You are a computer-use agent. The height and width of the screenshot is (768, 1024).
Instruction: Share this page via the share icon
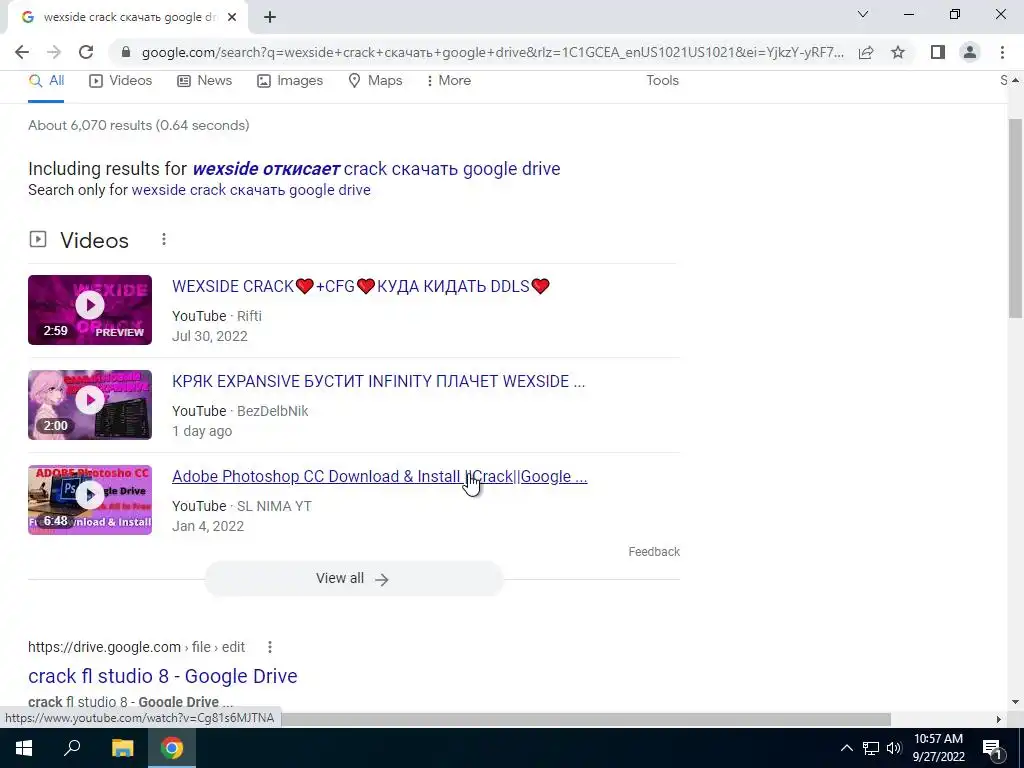tap(866, 52)
